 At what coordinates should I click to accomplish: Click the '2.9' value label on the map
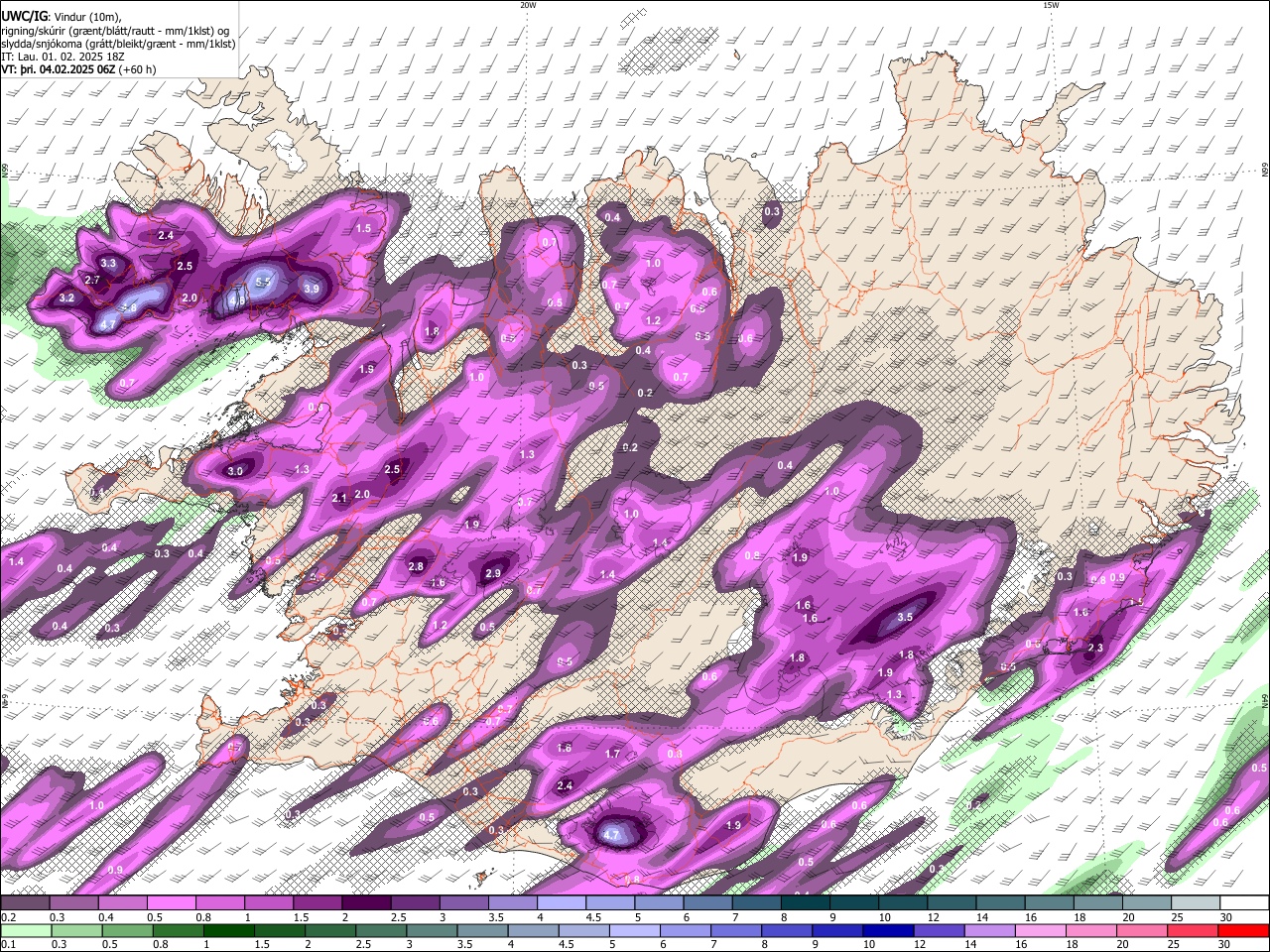(x=493, y=573)
